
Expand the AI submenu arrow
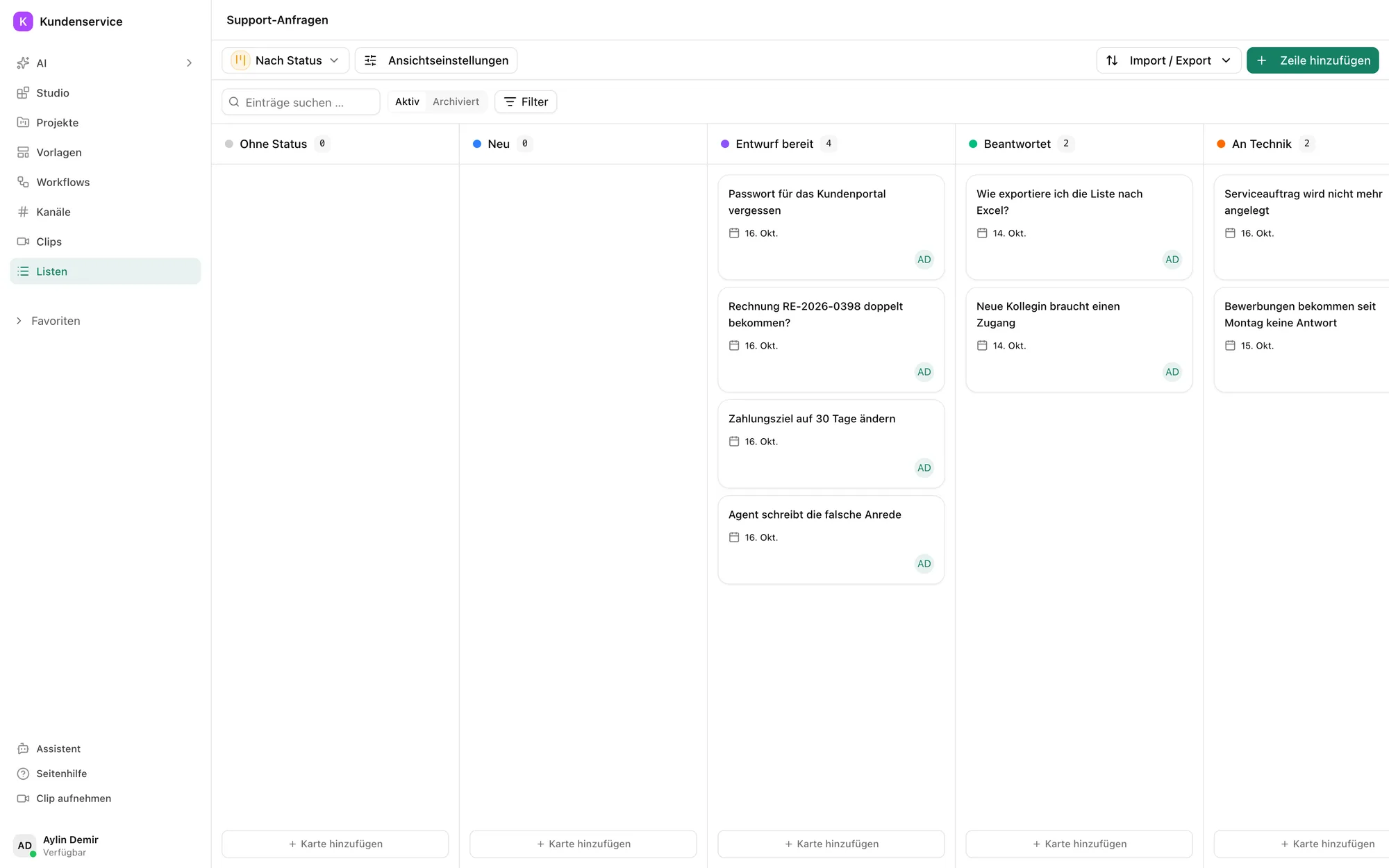189,63
